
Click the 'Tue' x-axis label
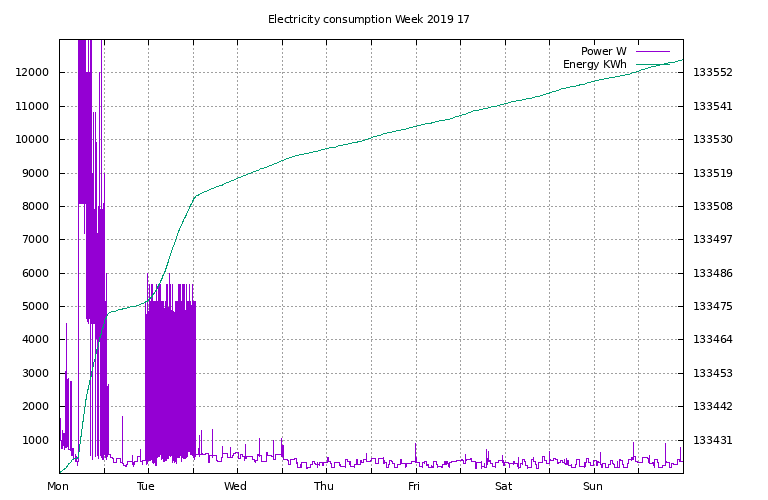tap(146, 486)
